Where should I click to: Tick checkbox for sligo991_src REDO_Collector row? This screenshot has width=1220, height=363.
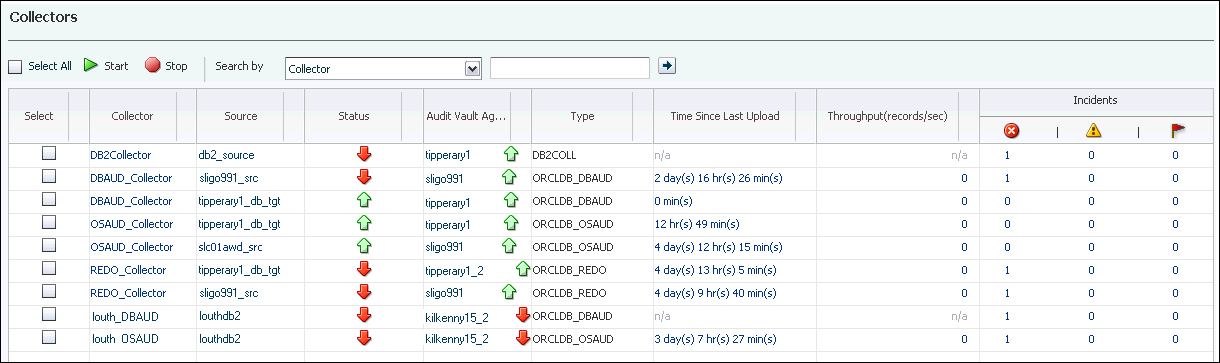point(48,292)
